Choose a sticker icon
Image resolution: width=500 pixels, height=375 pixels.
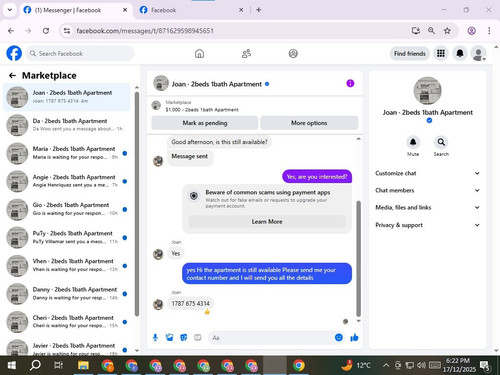click(x=184, y=338)
